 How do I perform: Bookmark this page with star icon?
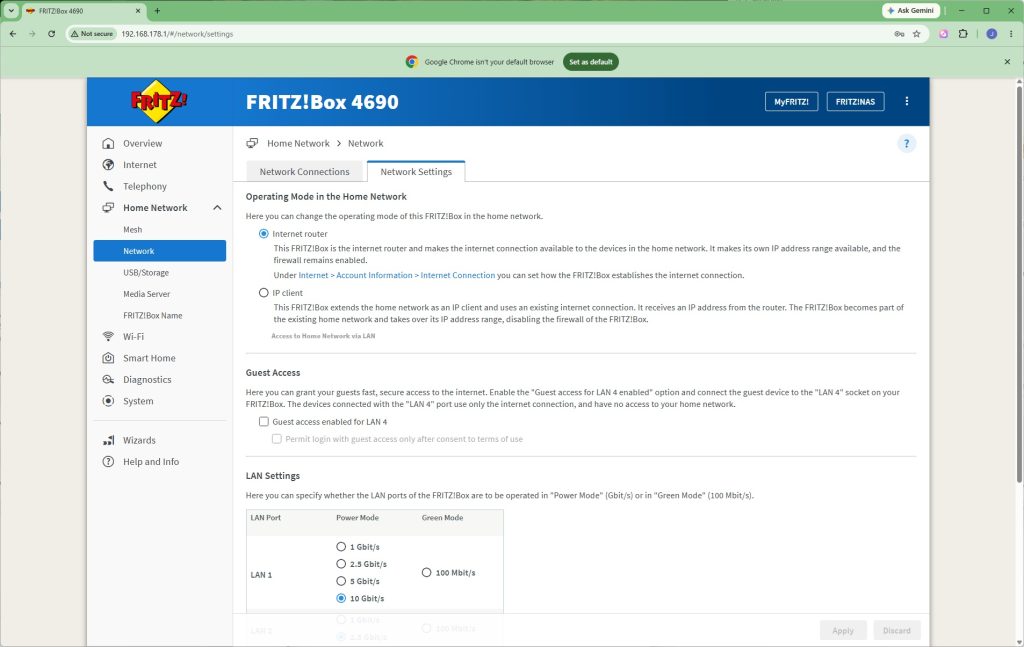(x=916, y=34)
